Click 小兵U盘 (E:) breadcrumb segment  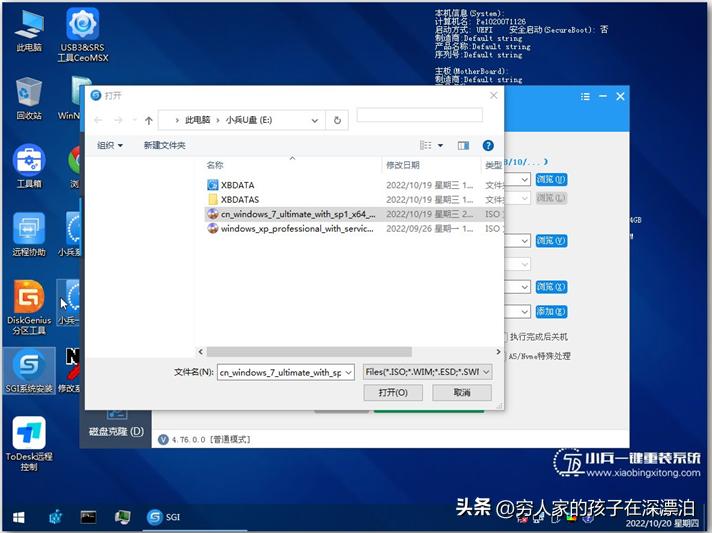249,120
